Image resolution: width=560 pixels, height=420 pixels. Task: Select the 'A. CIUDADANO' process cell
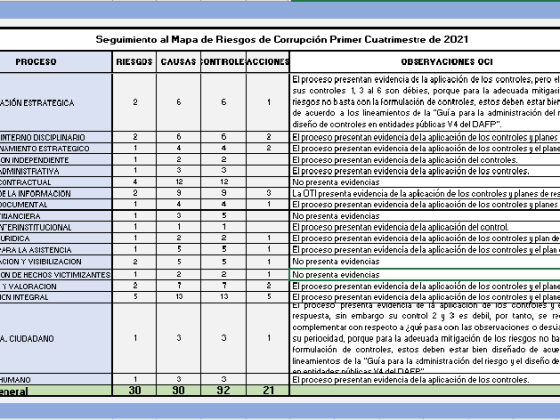point(56,338)
